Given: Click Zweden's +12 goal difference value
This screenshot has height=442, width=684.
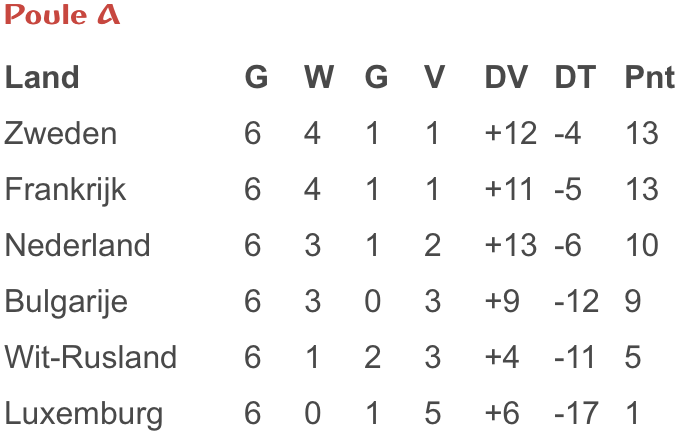Looking at the screenshot, I should click(510, 134).
